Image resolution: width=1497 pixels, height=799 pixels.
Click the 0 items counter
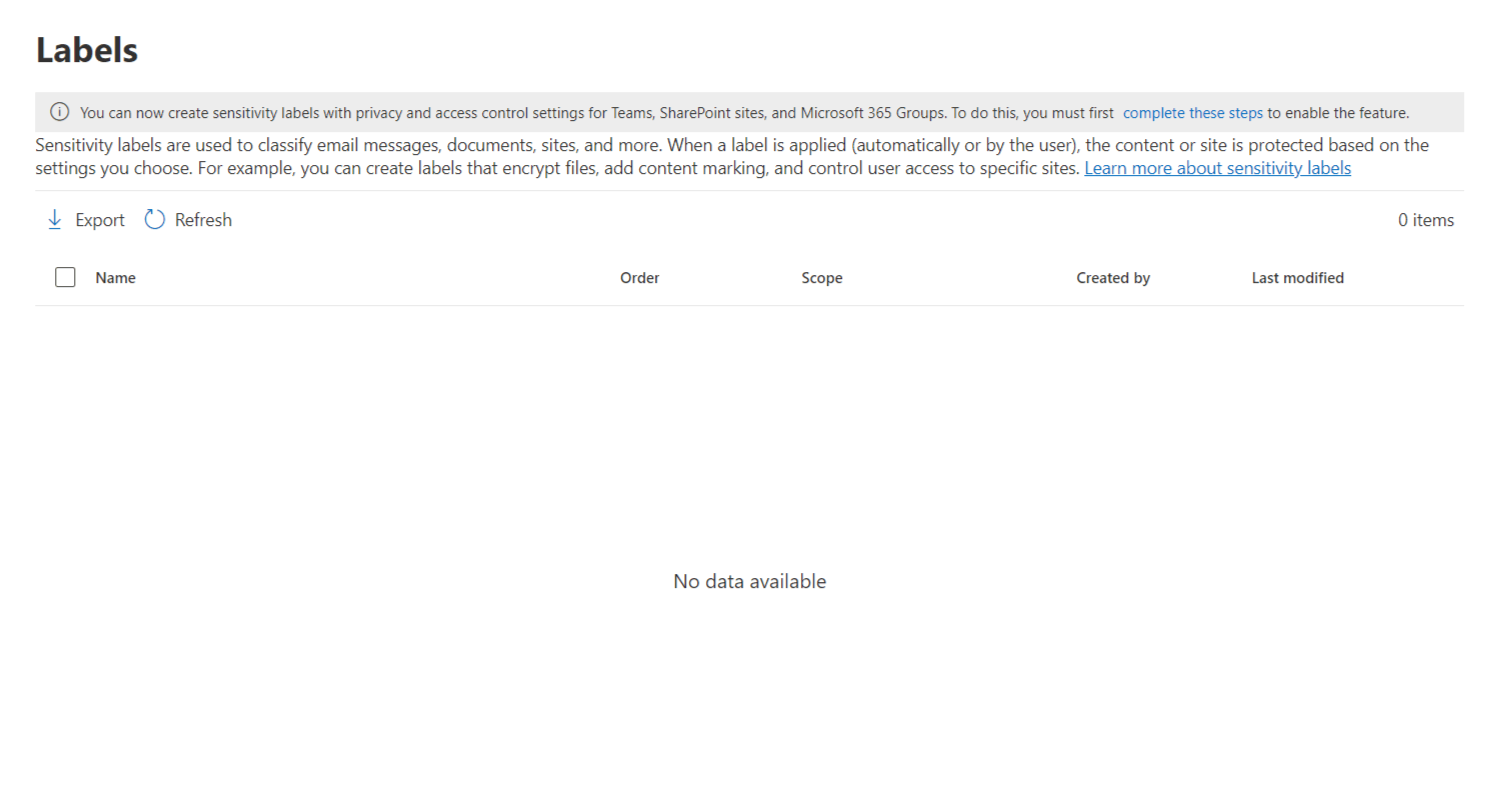(x=1426, y=219)
